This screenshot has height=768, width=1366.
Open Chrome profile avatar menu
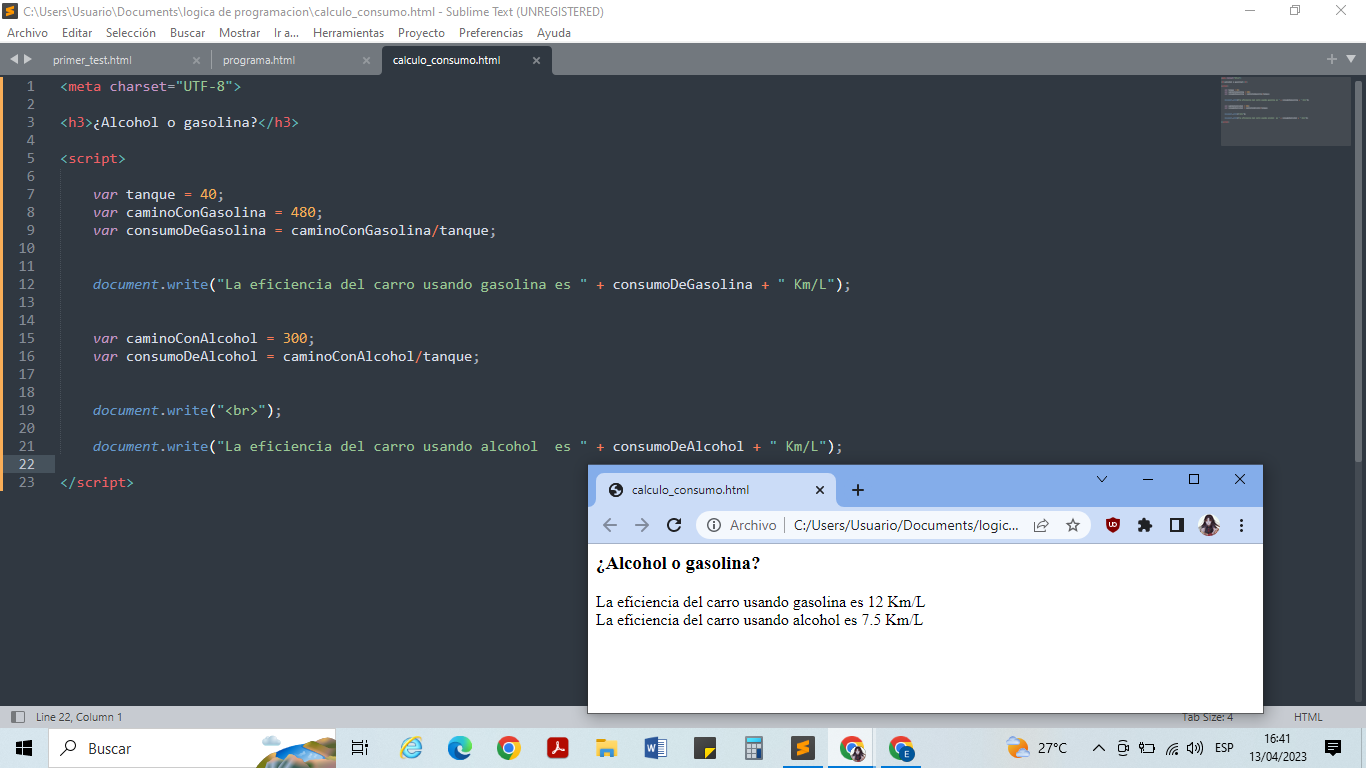tap(1209, 525)
